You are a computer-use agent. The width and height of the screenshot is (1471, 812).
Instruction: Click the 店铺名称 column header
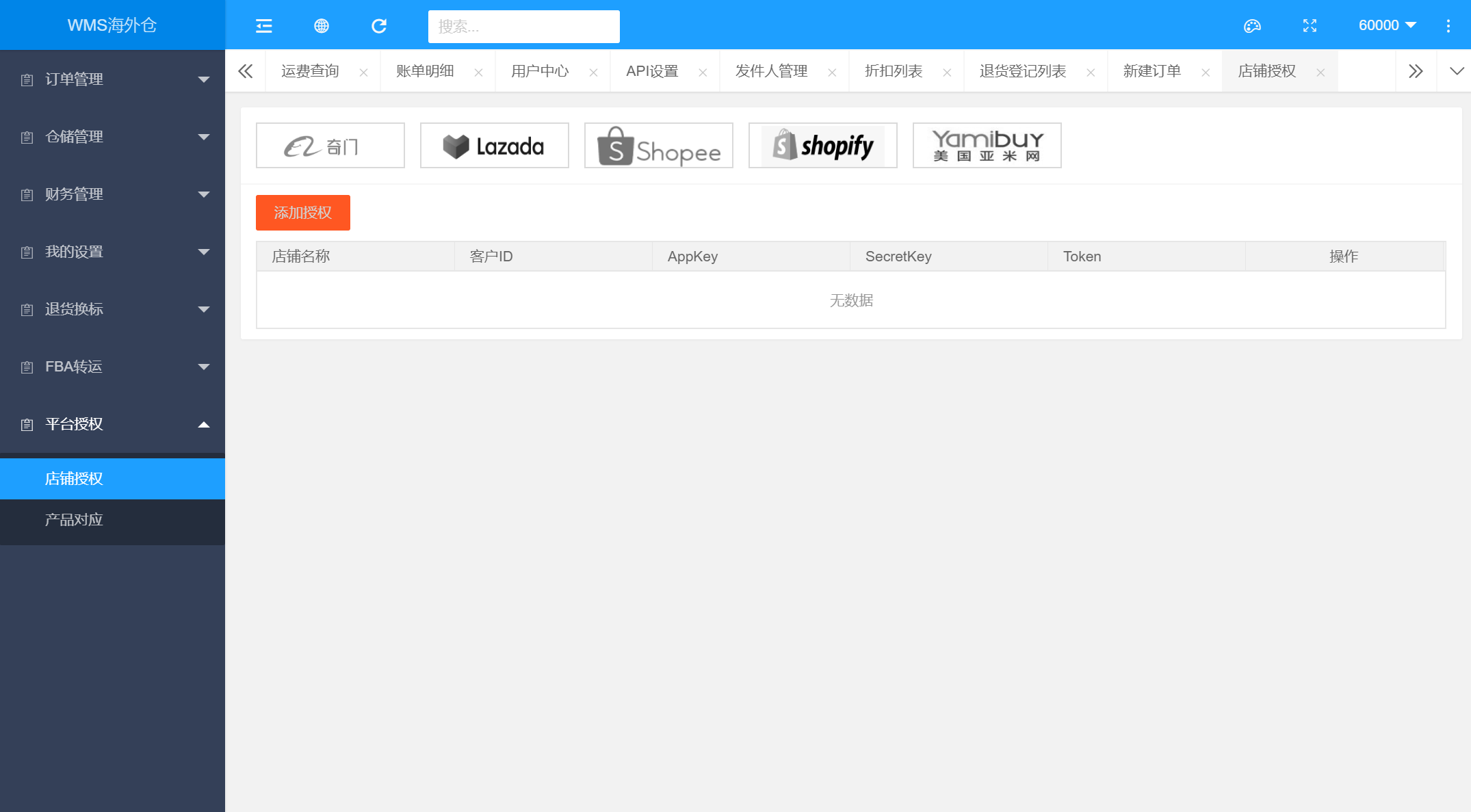[355, 257]
